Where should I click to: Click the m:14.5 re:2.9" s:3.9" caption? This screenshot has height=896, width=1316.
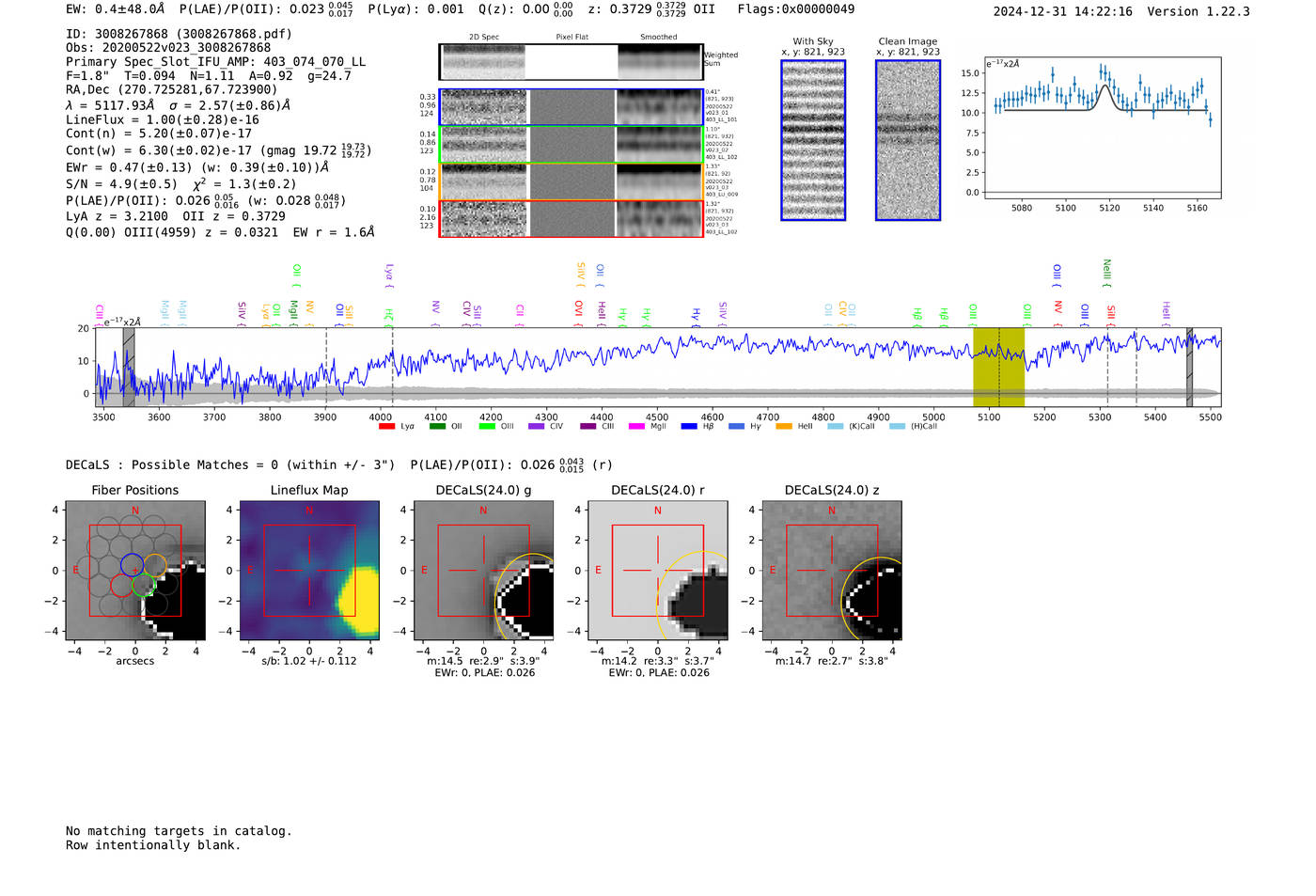[x=483, y=661]
